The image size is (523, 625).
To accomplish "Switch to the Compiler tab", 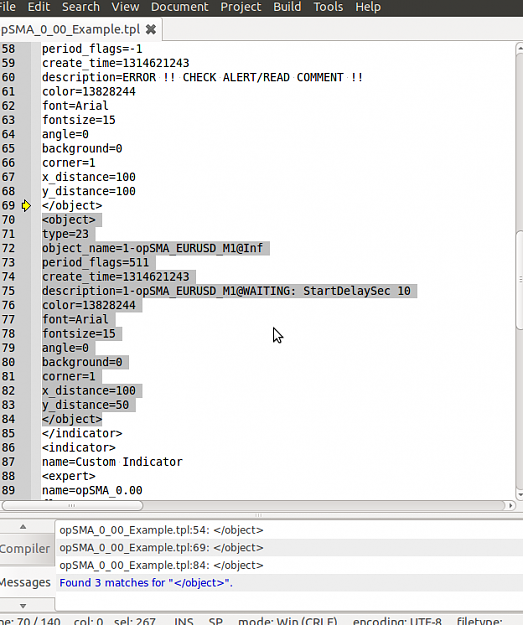I will pos(25,549).
